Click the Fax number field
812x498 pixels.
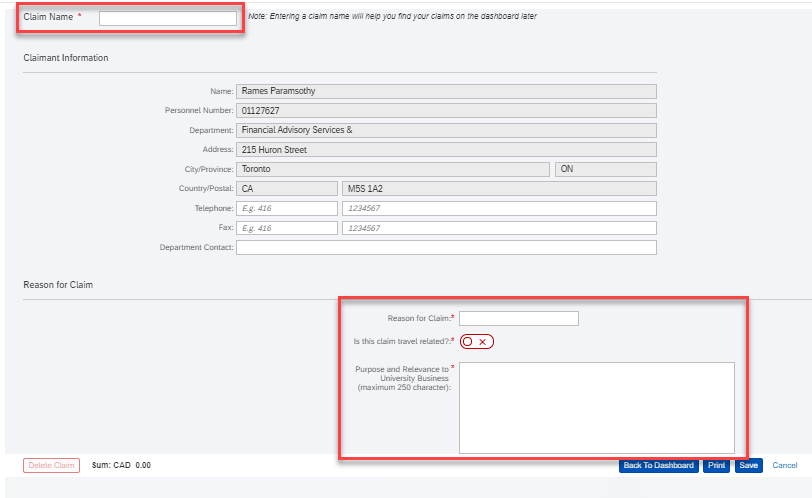pyautogui.click(x=499, y=228)
